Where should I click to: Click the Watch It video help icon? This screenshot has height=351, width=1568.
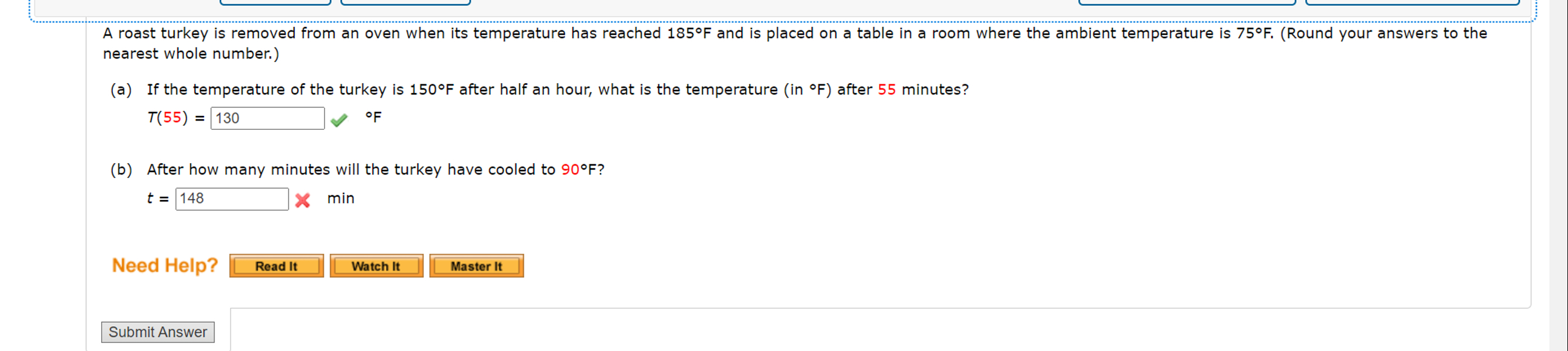[x=375, y=265]
